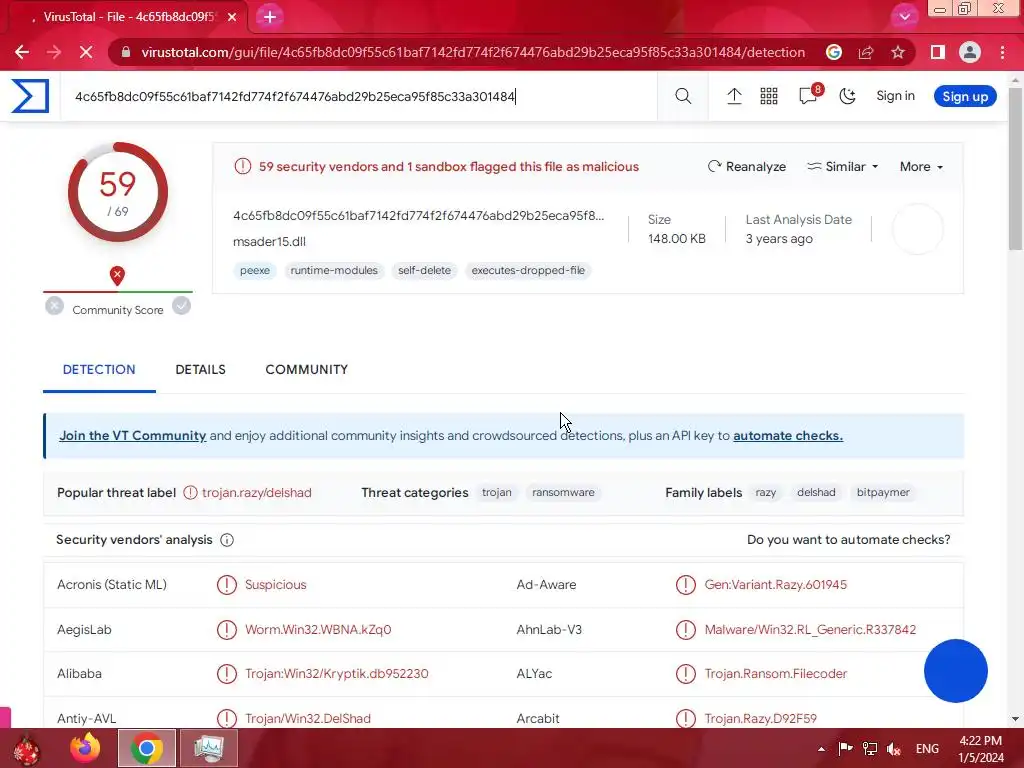The width and height of the screenshot is (1024, 768).
Task: Open tab search dropdown arrow
Action: (x=904, y=16)
